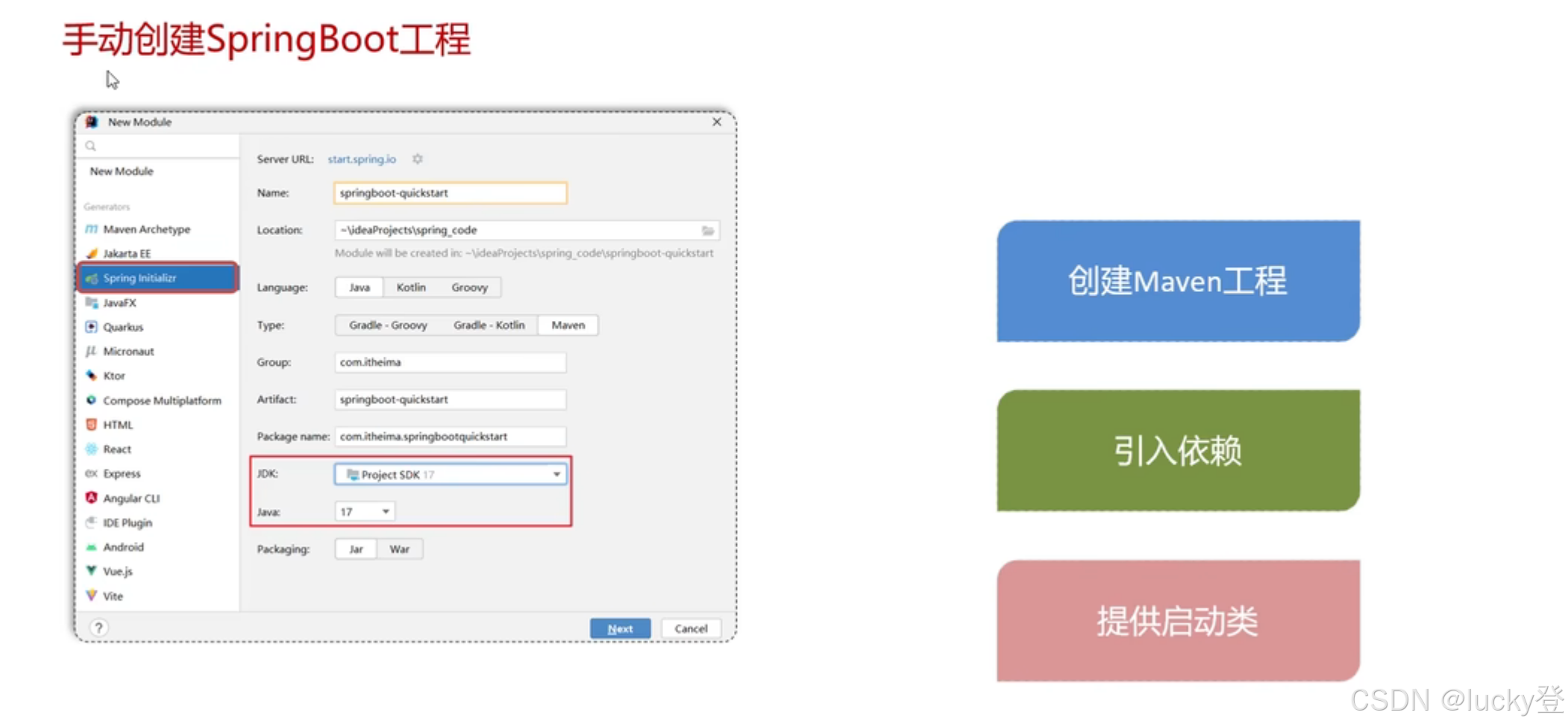Click the Express generator icon

click(91, 473)
